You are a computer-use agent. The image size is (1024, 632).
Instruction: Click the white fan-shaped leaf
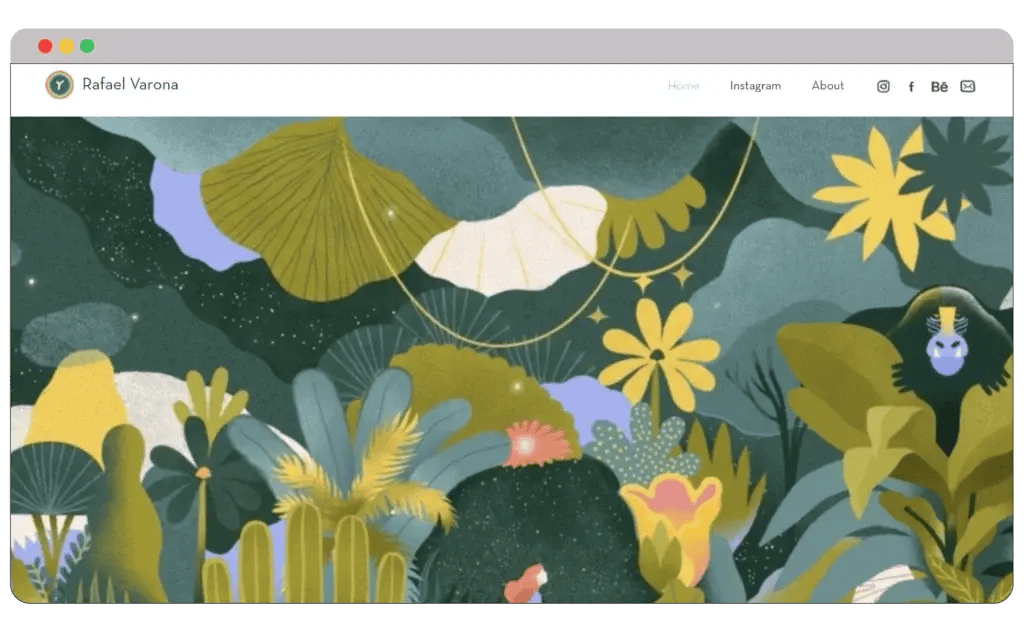[x=510, y=240]
